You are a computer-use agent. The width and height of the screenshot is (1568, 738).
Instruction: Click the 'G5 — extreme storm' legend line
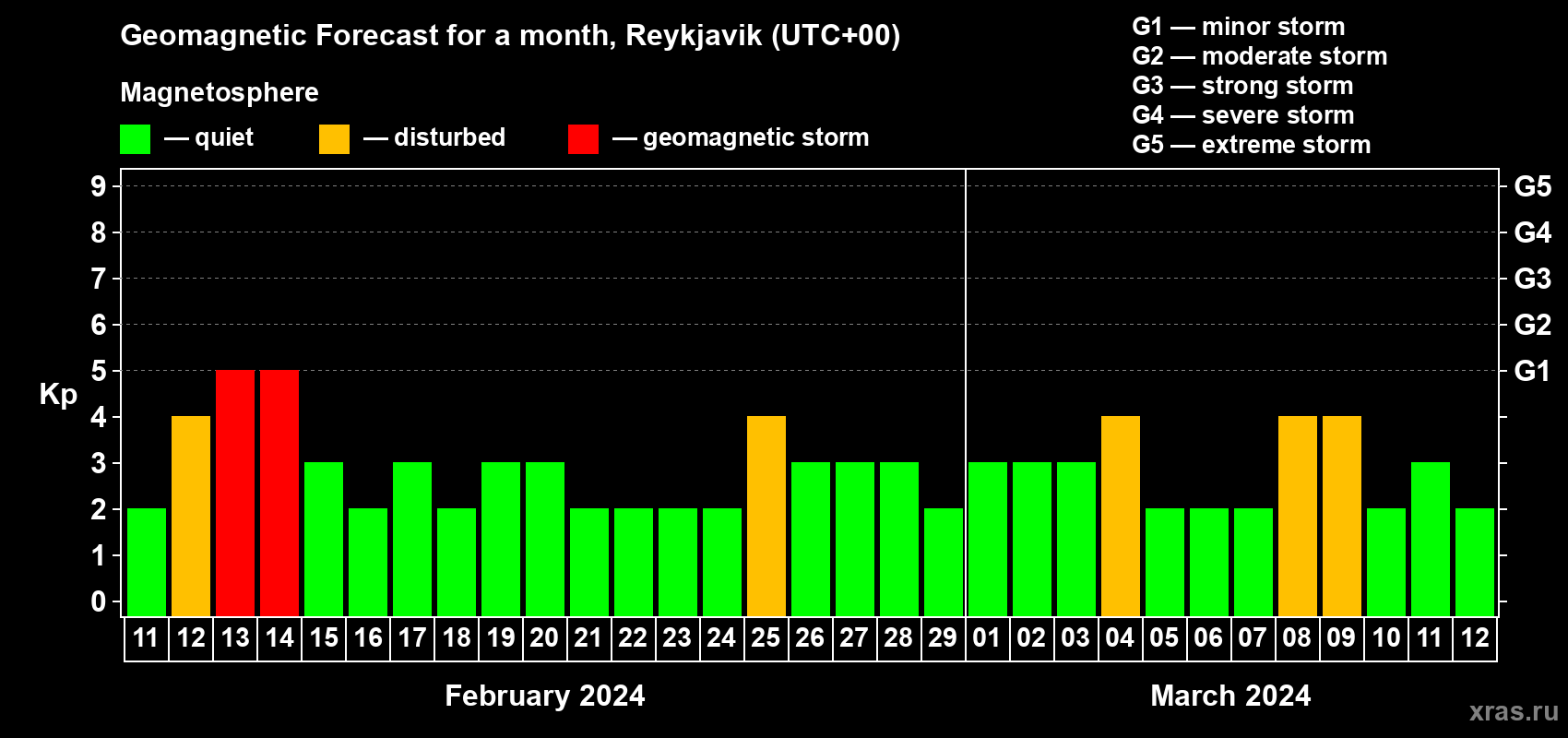pos(1252,145)
